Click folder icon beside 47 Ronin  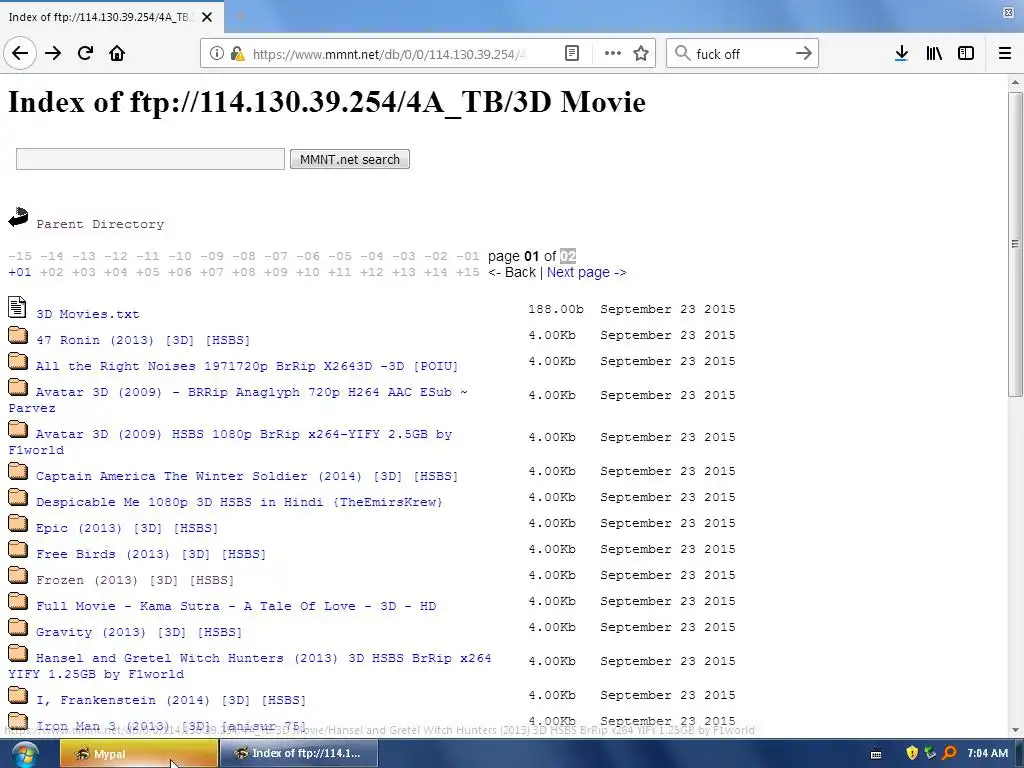(x=18, y=335)
